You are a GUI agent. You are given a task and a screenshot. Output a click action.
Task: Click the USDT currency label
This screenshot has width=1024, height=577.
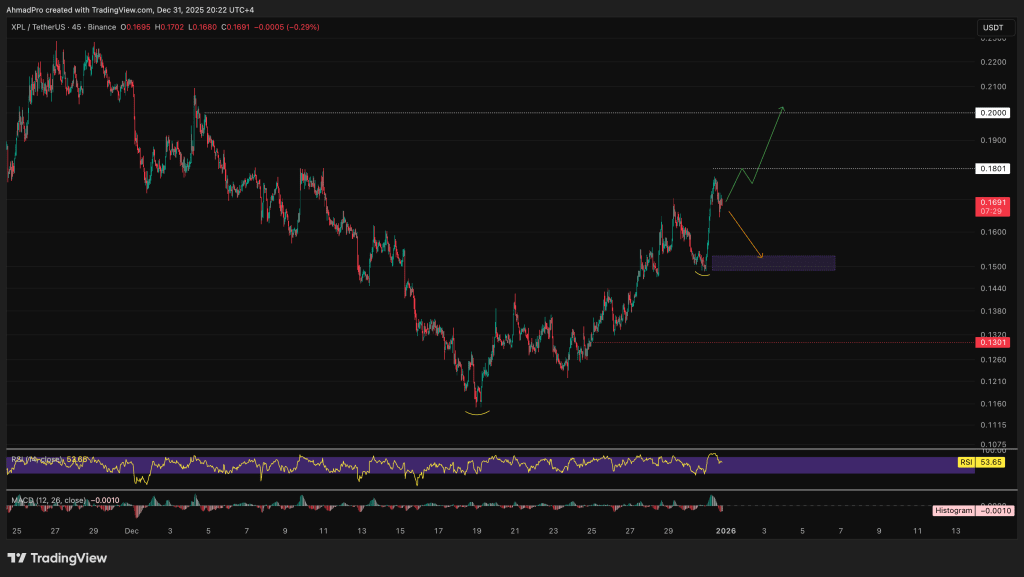coord(992,27)
